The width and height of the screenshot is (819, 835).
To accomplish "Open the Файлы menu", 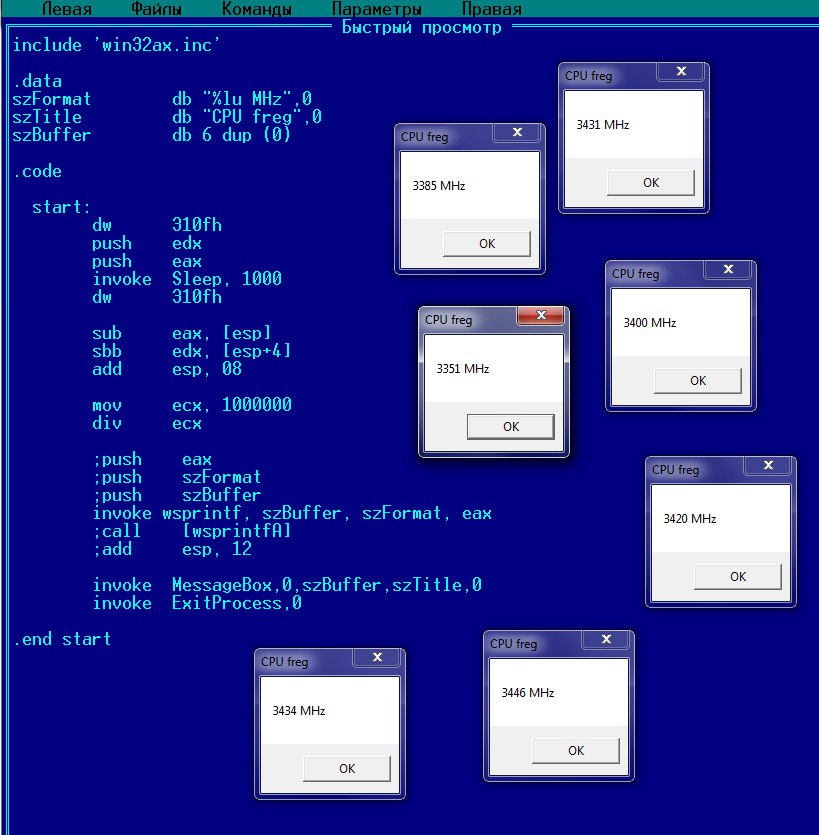I will pos(156,9).
